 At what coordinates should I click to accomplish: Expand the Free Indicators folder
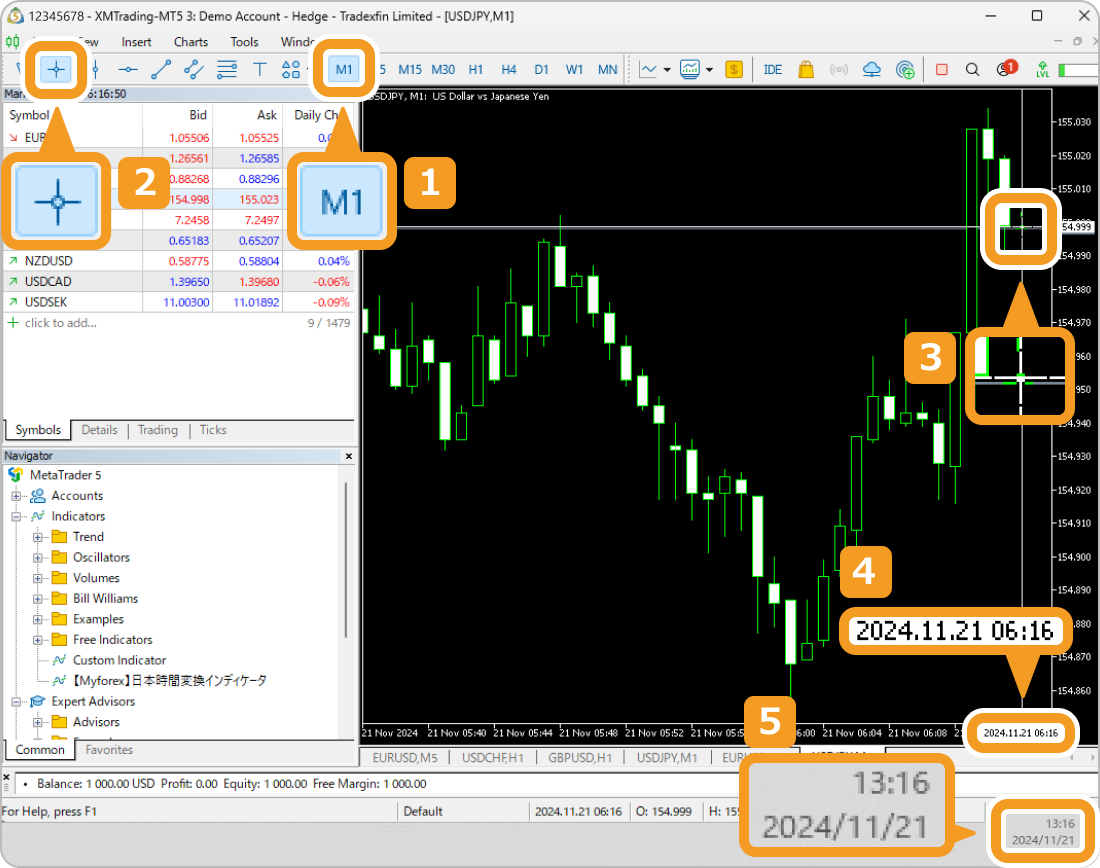tap(38, 640)
